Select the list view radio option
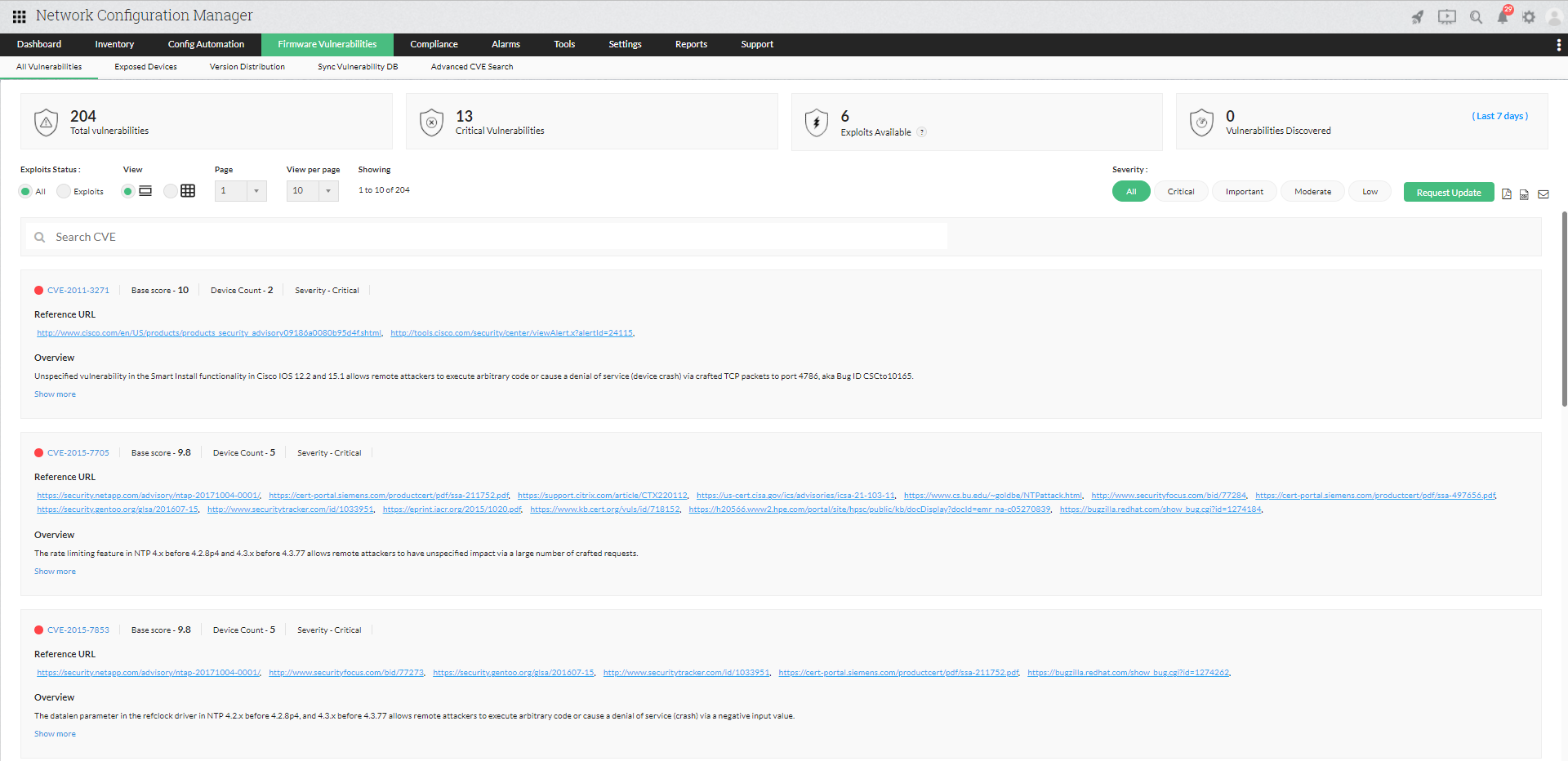The width and height of the screenshot is (1568, 761). click(x=127, y=191)
